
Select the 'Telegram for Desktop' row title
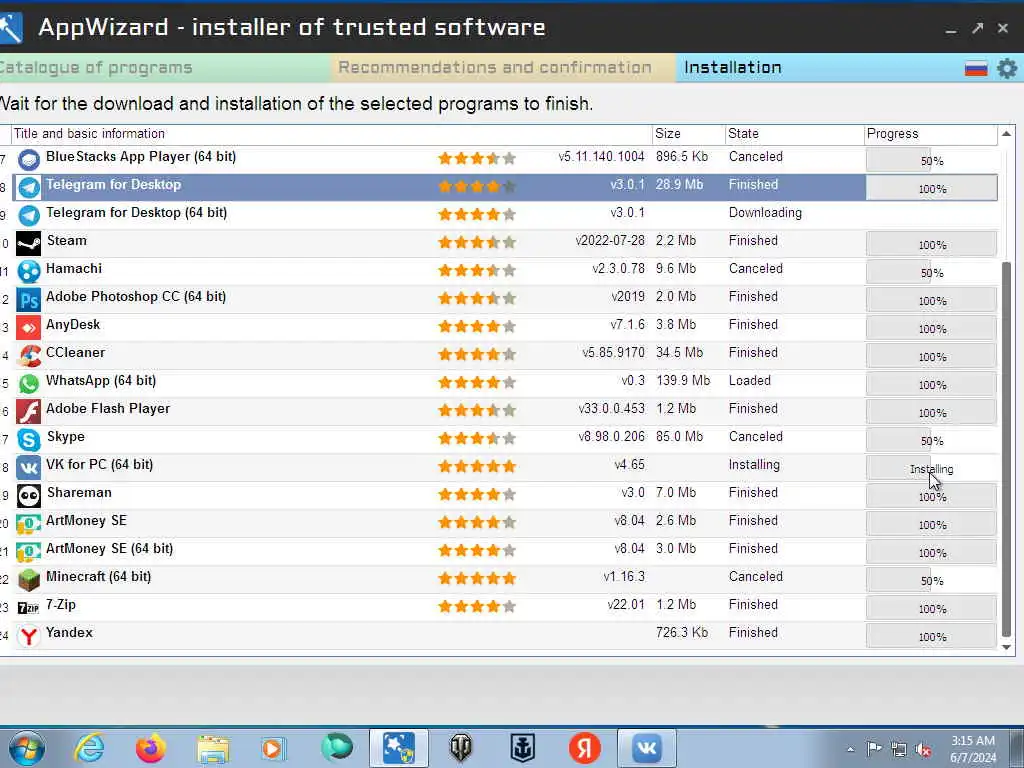(x=113, y=185)
